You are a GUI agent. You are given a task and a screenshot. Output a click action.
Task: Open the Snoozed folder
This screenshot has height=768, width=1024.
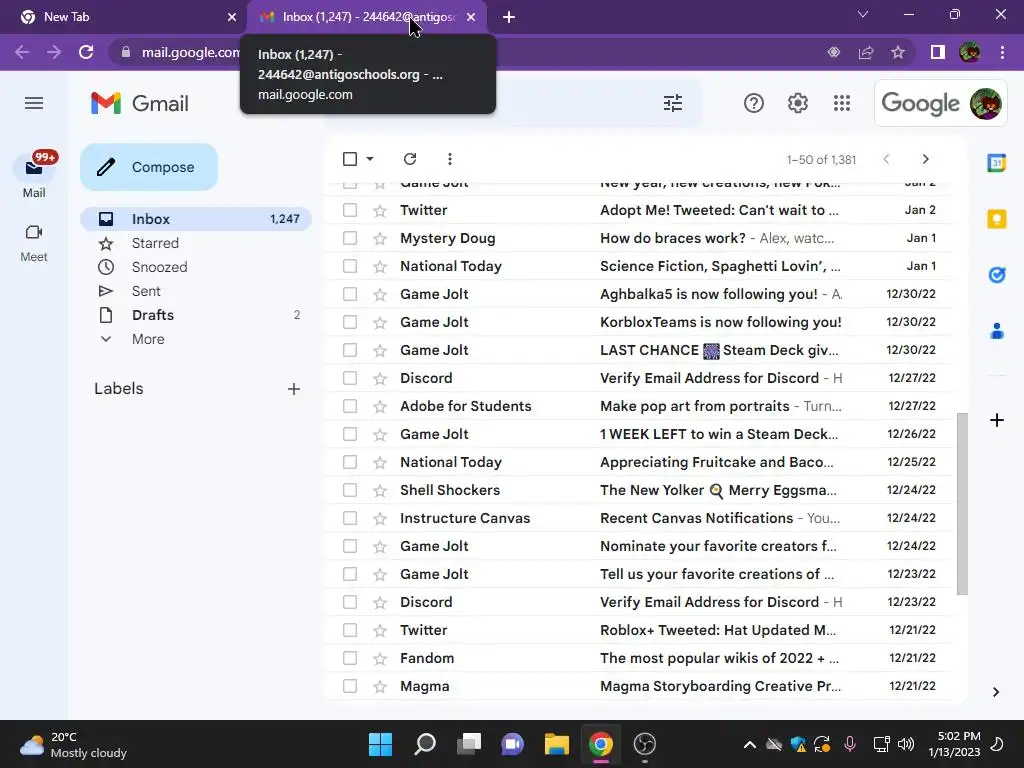[x=196, y=267]
